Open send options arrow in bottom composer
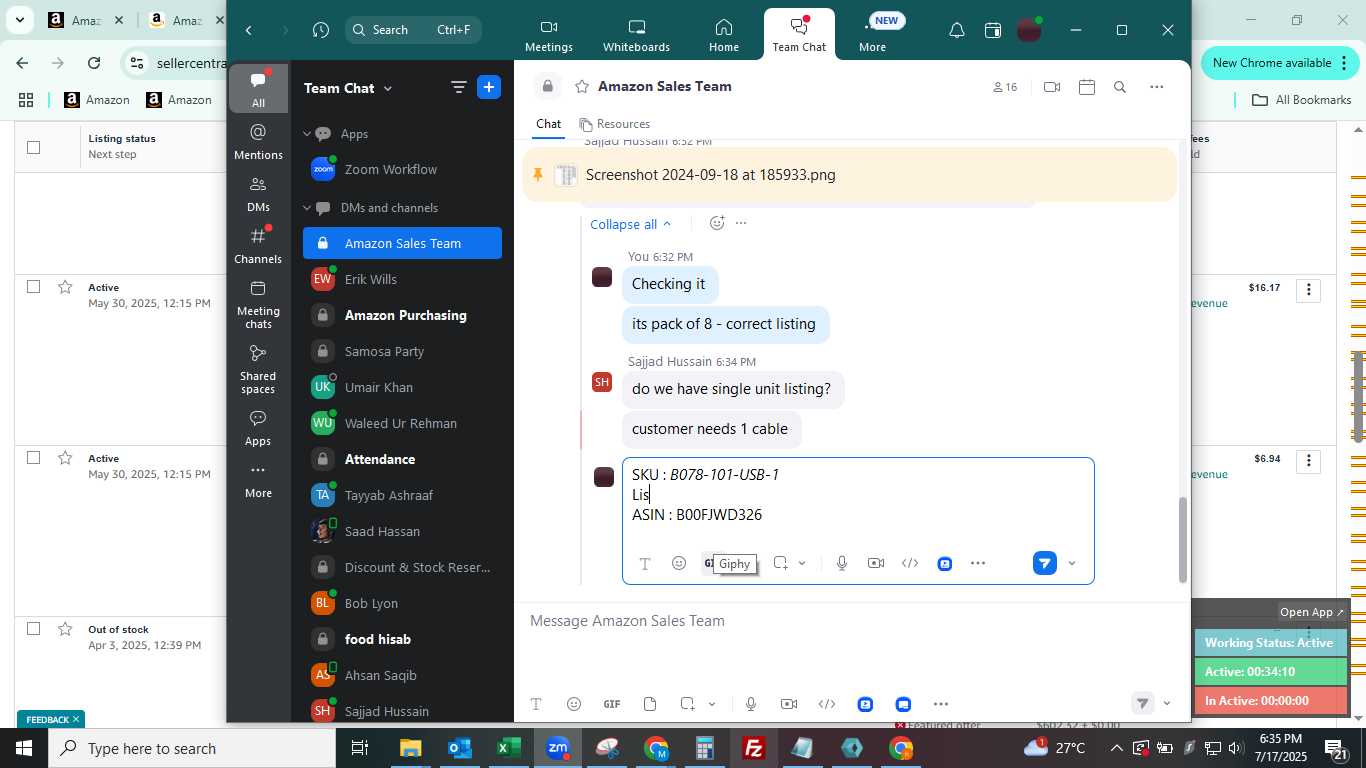 (1166, 704)
